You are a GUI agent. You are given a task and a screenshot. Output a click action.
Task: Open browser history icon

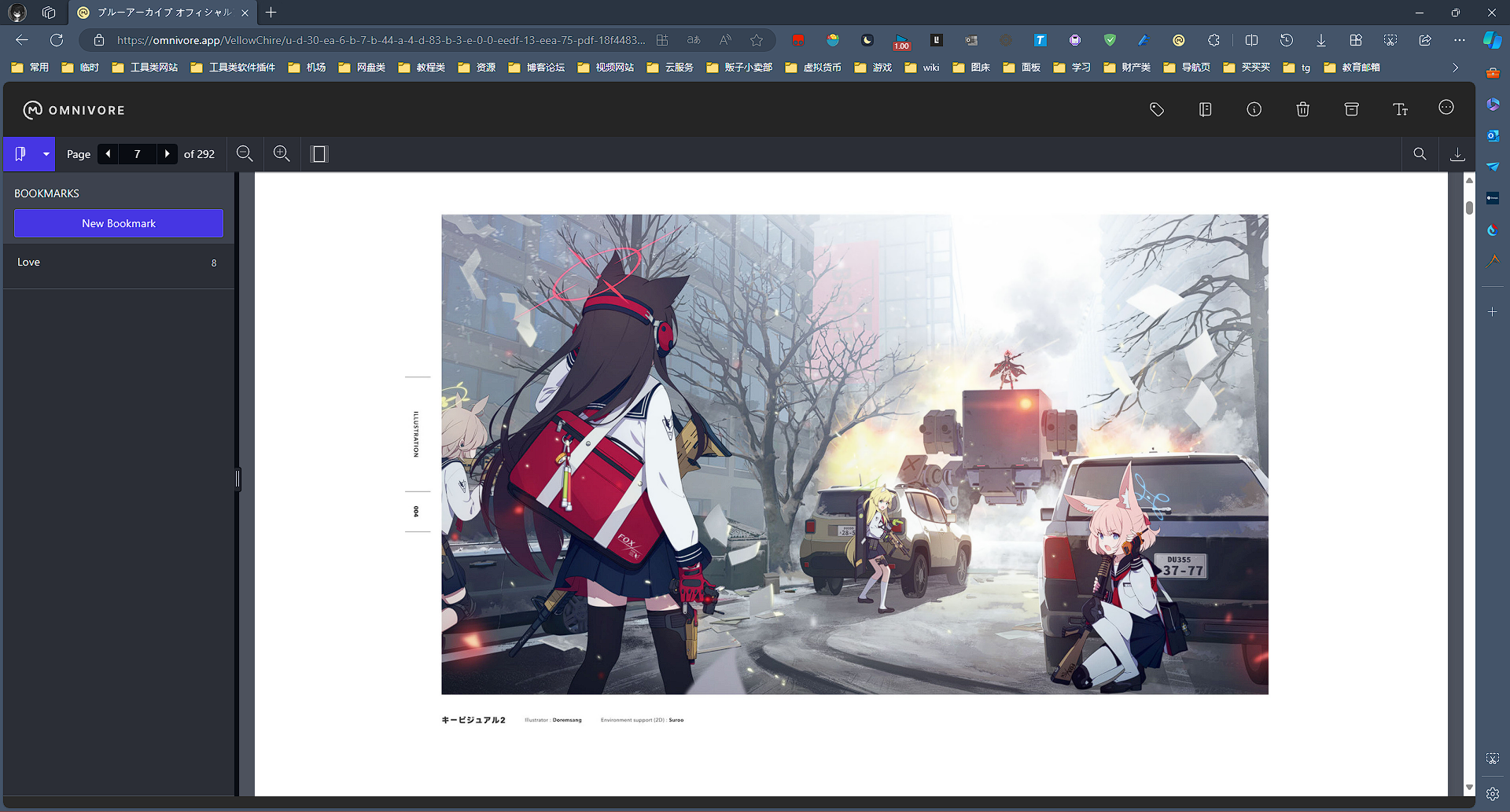[x=1287, y=40]
